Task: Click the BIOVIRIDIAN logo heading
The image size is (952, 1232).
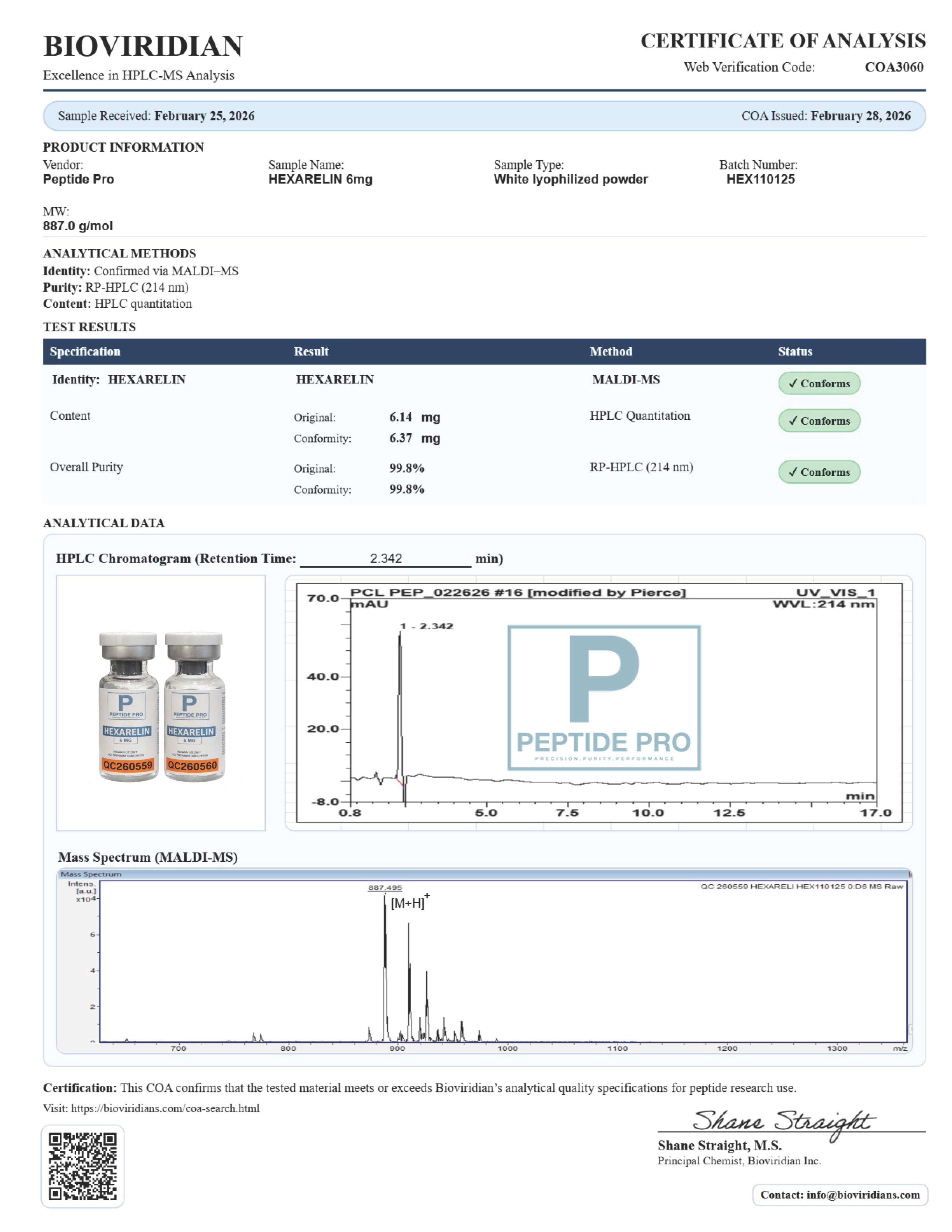Action: click(x=143, y=46)
